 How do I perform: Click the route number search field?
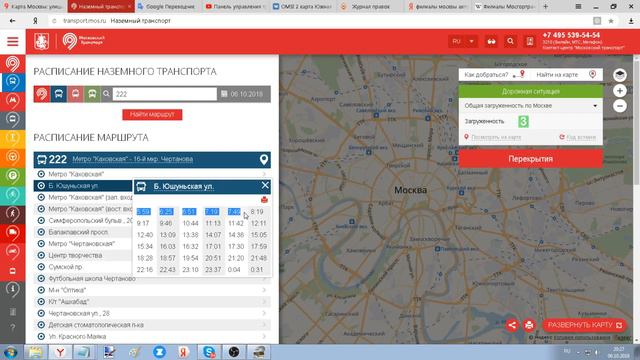point(164,94)
